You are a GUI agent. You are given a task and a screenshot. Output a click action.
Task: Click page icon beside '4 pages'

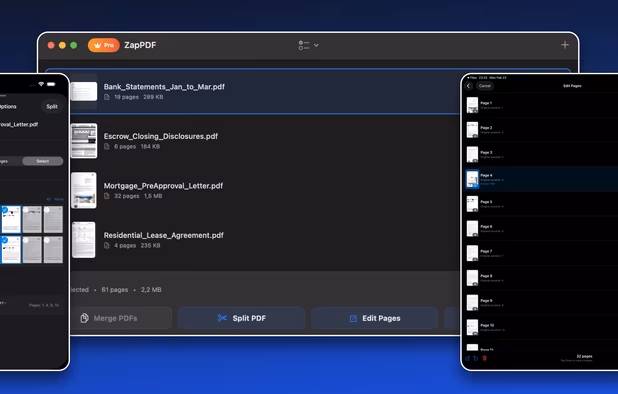pos(107,245)
